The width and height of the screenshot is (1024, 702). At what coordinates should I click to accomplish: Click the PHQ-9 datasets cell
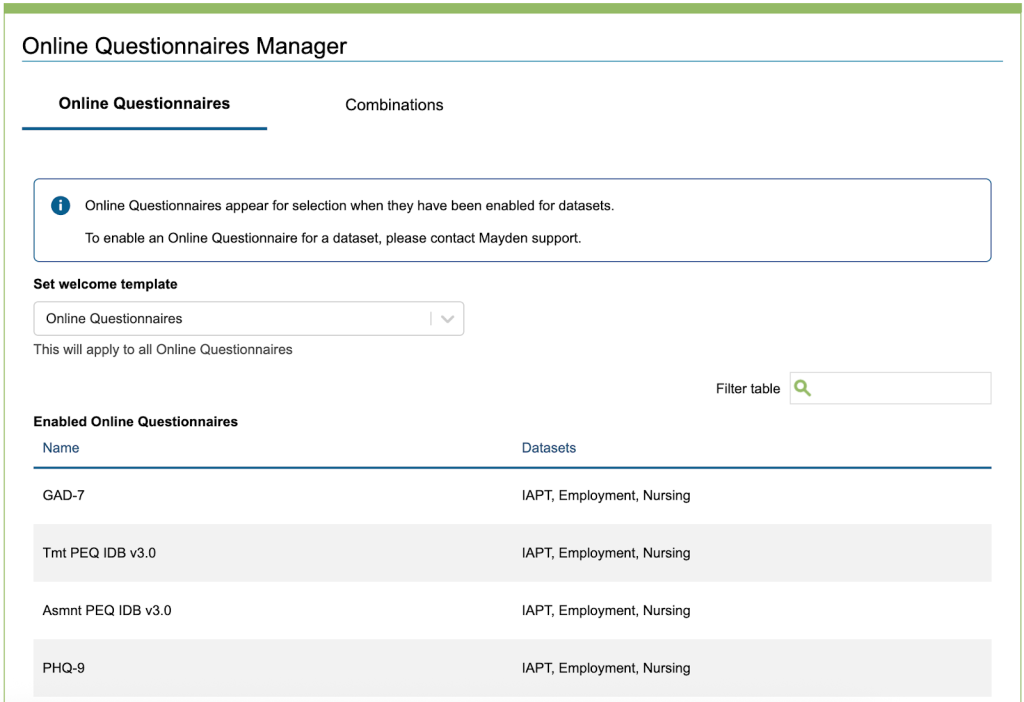point(606,668)
